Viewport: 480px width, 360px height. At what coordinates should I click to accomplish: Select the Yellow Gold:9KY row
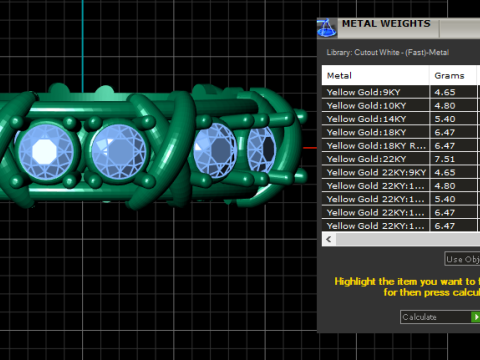401,92
